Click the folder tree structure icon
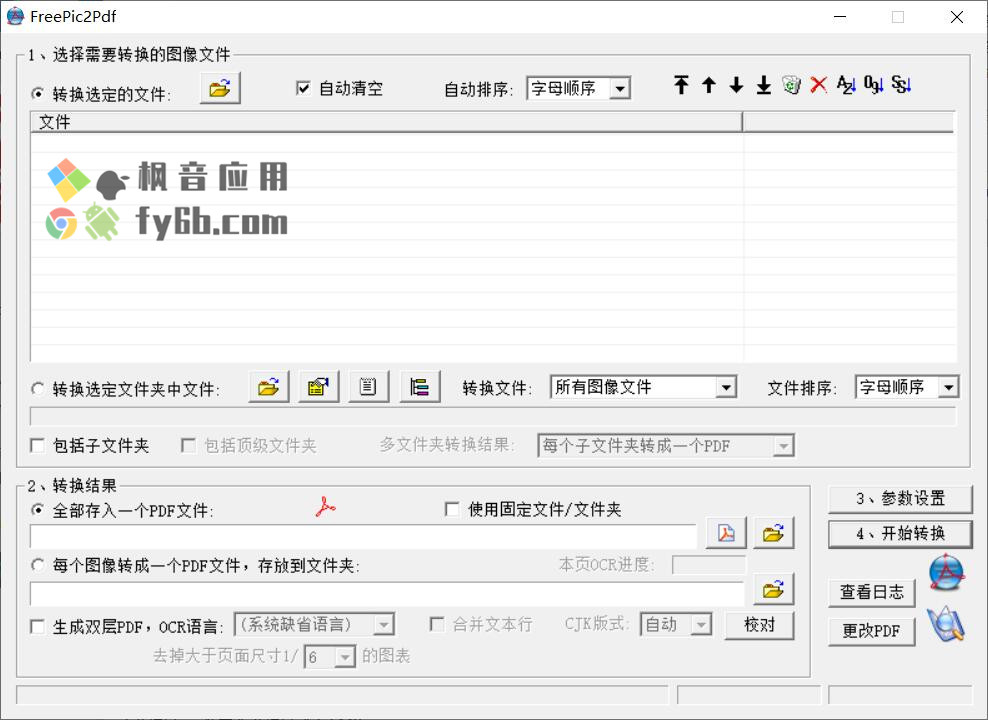 (x=420, y=387)
